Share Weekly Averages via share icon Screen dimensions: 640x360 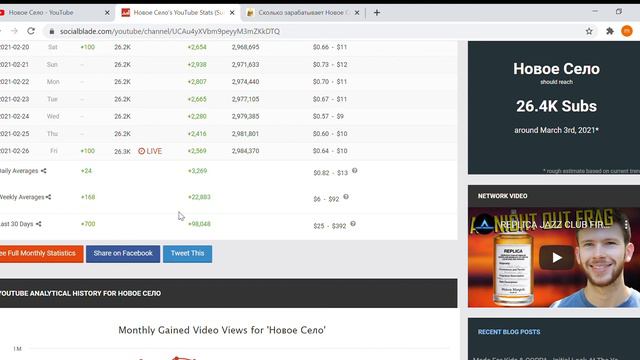(49, 197)
